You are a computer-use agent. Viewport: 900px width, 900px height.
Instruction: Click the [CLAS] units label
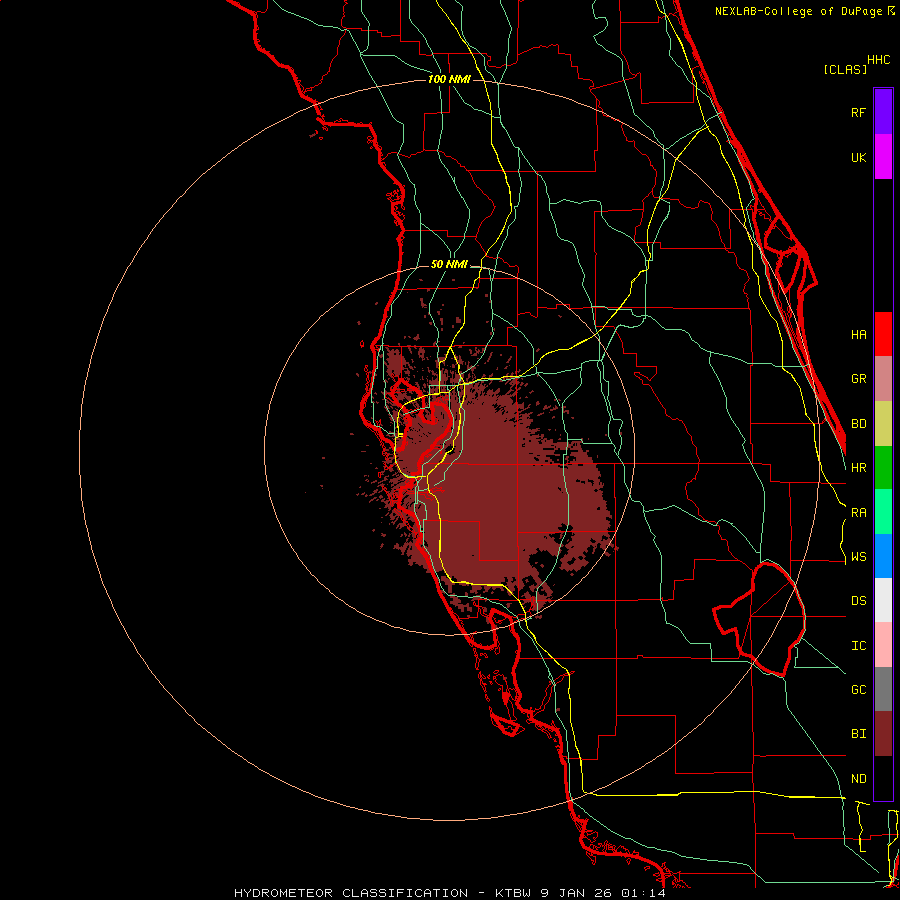coord(845,69)
